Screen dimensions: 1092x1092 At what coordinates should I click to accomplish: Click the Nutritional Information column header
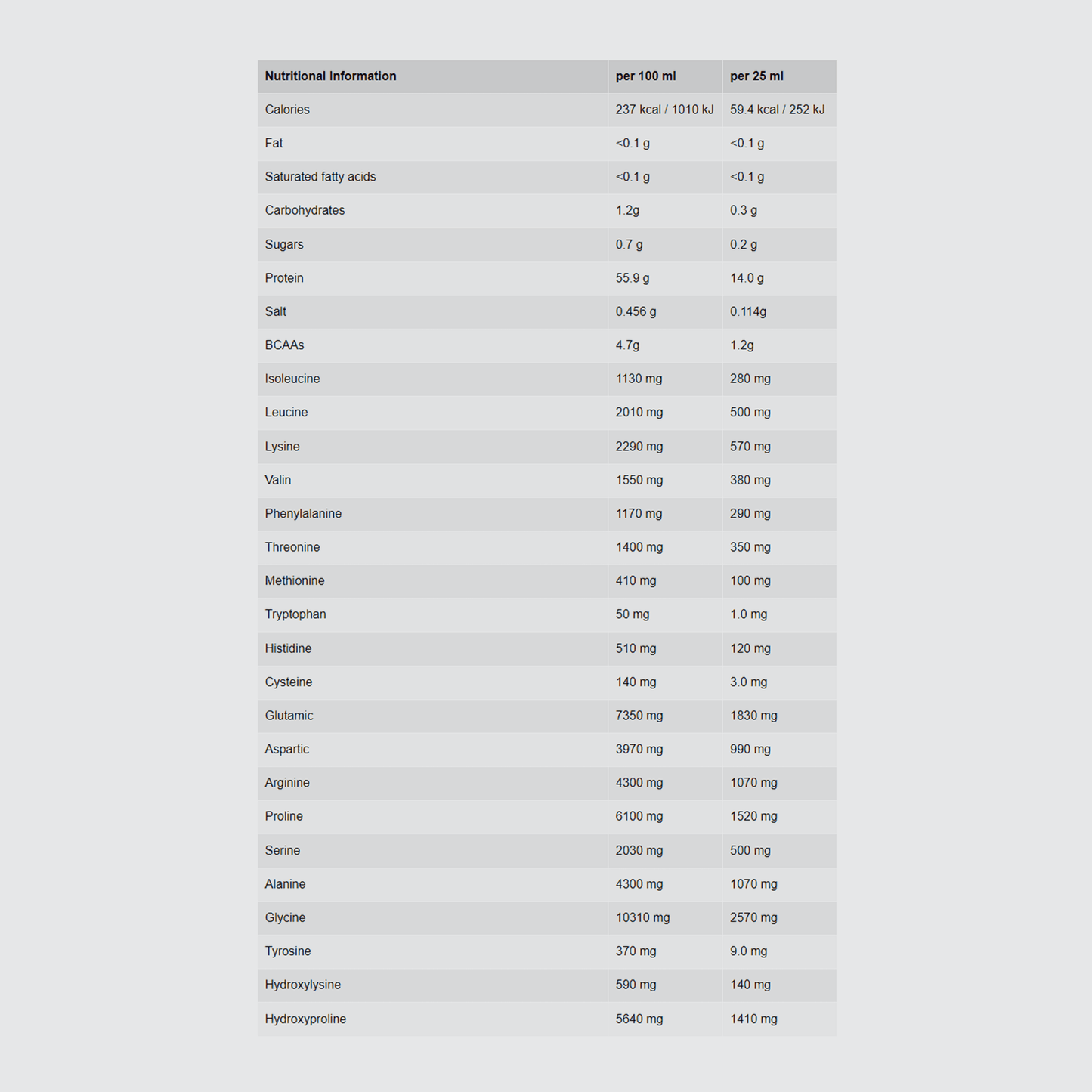[x=330, y=76]
